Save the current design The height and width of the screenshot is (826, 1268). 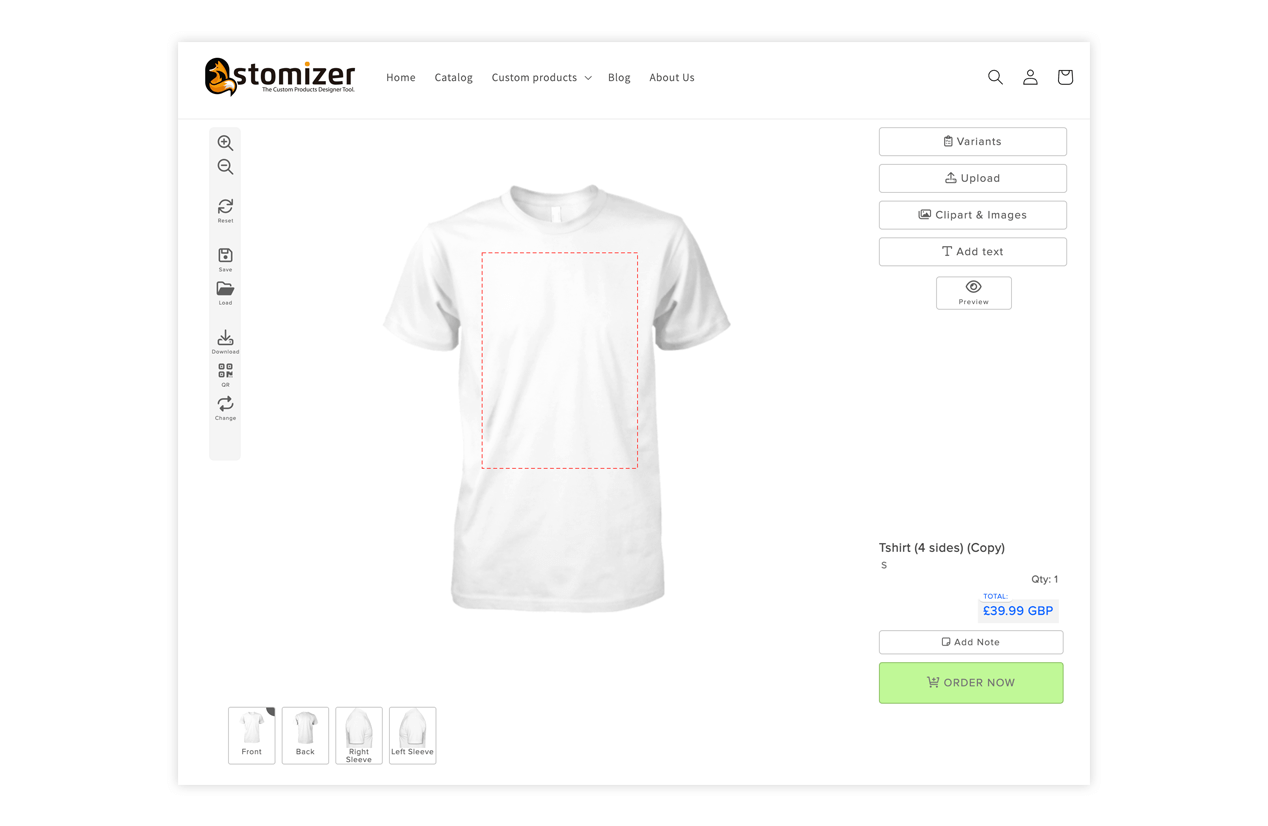(225, 260)
